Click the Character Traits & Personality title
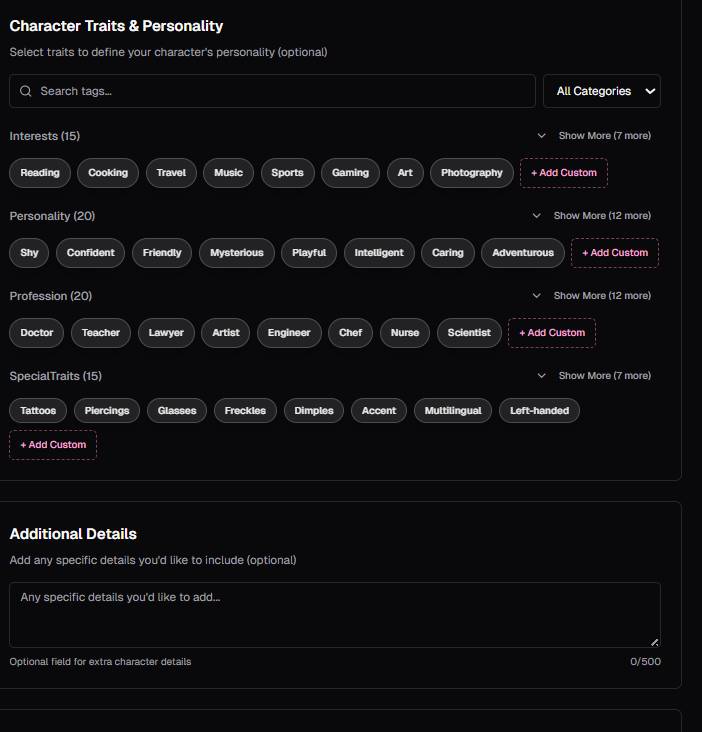The height and width of the screenshot is (732, 702). click(116, 26)
